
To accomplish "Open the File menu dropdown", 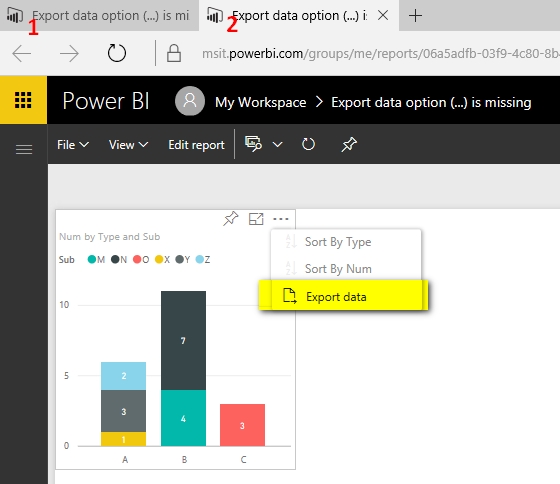I will 73,145.
